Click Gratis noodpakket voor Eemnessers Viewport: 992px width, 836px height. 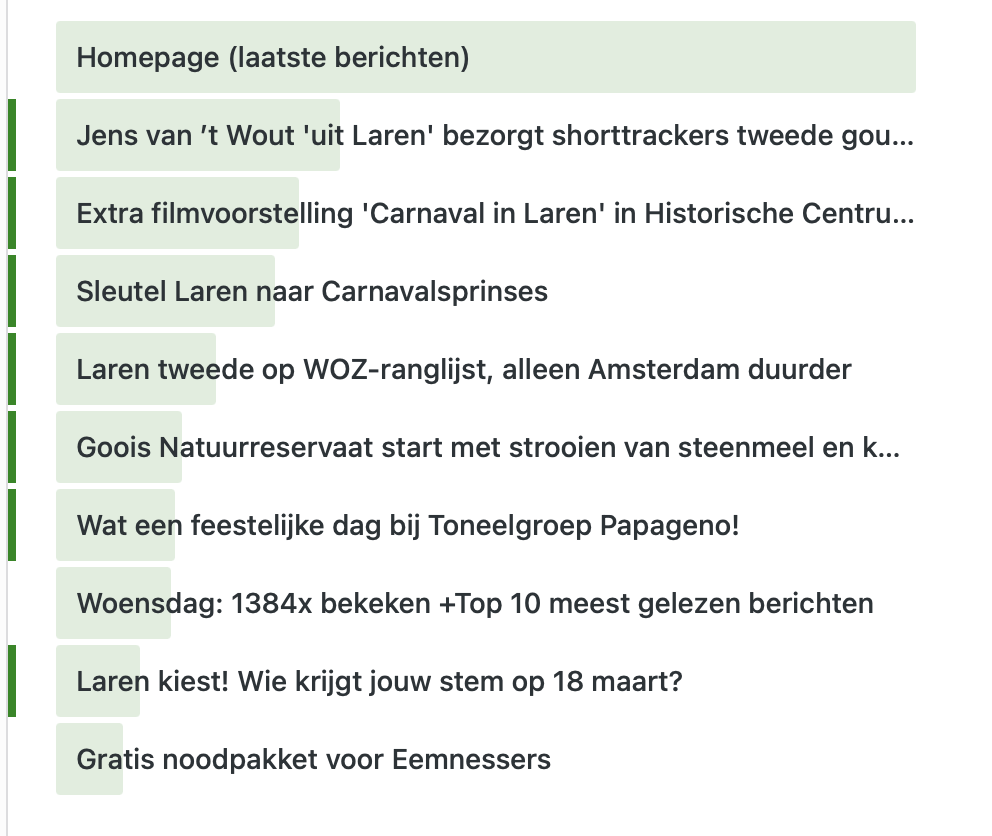[314, 759]
